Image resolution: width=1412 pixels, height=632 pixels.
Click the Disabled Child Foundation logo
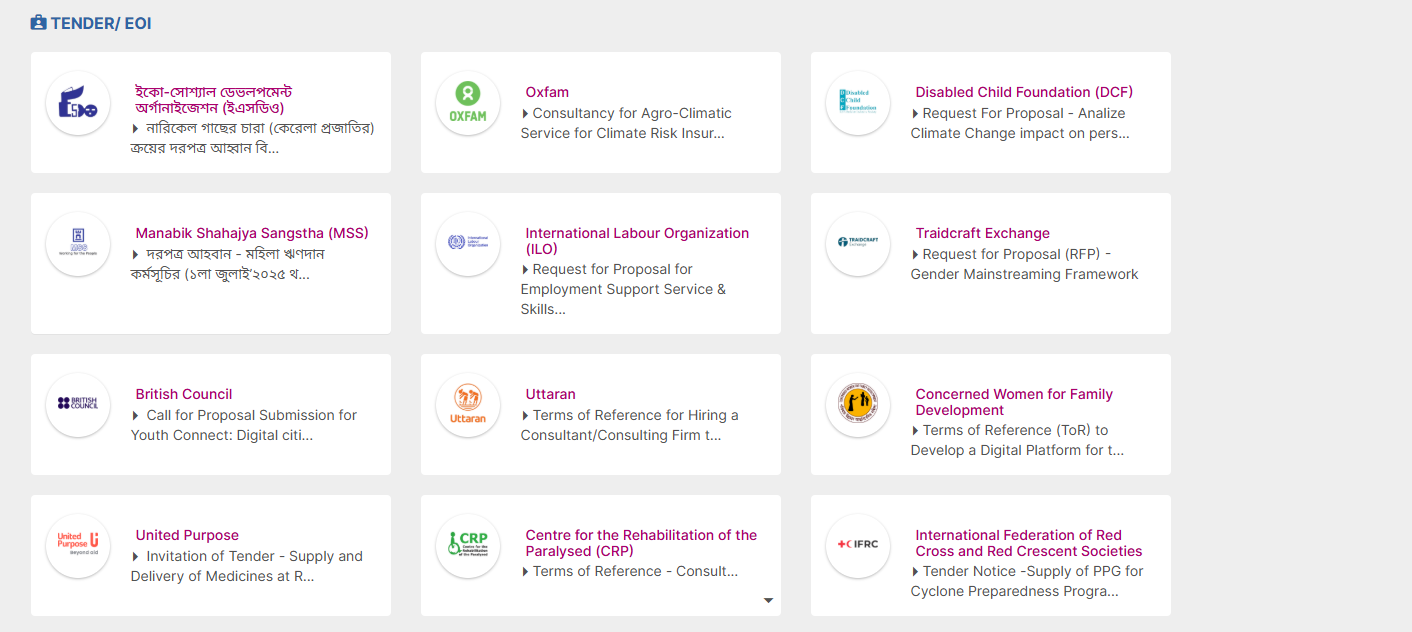coord(858,103)
